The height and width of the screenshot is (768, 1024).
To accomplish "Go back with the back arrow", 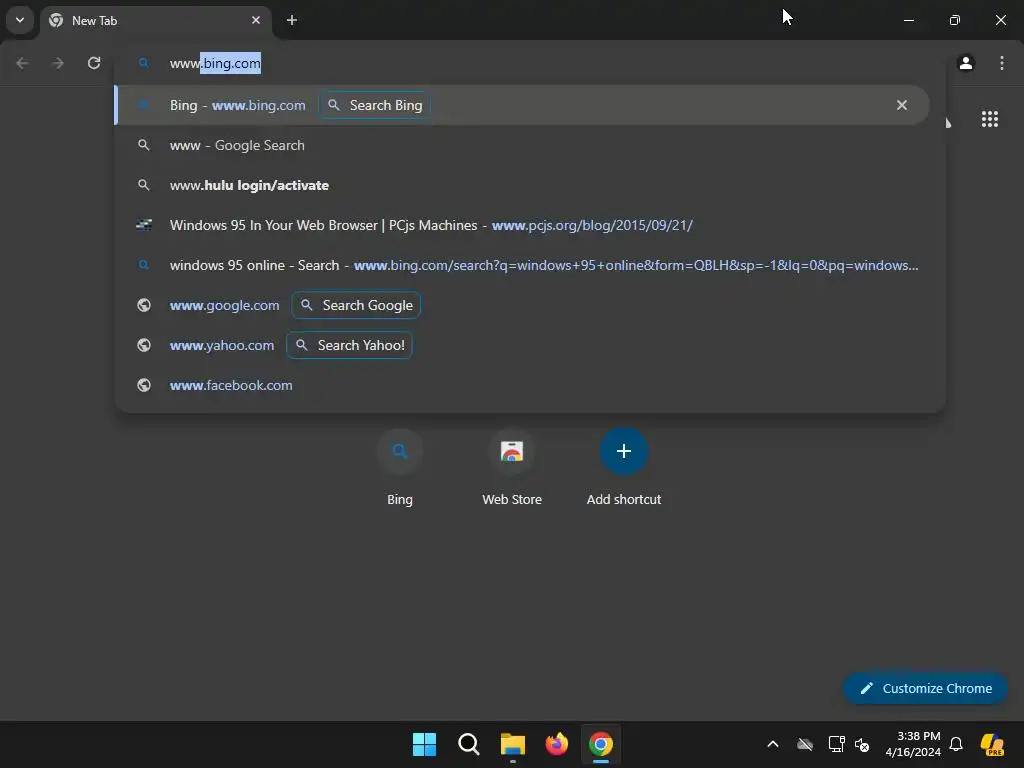I will pyautogui.click(x=22, y=63).
